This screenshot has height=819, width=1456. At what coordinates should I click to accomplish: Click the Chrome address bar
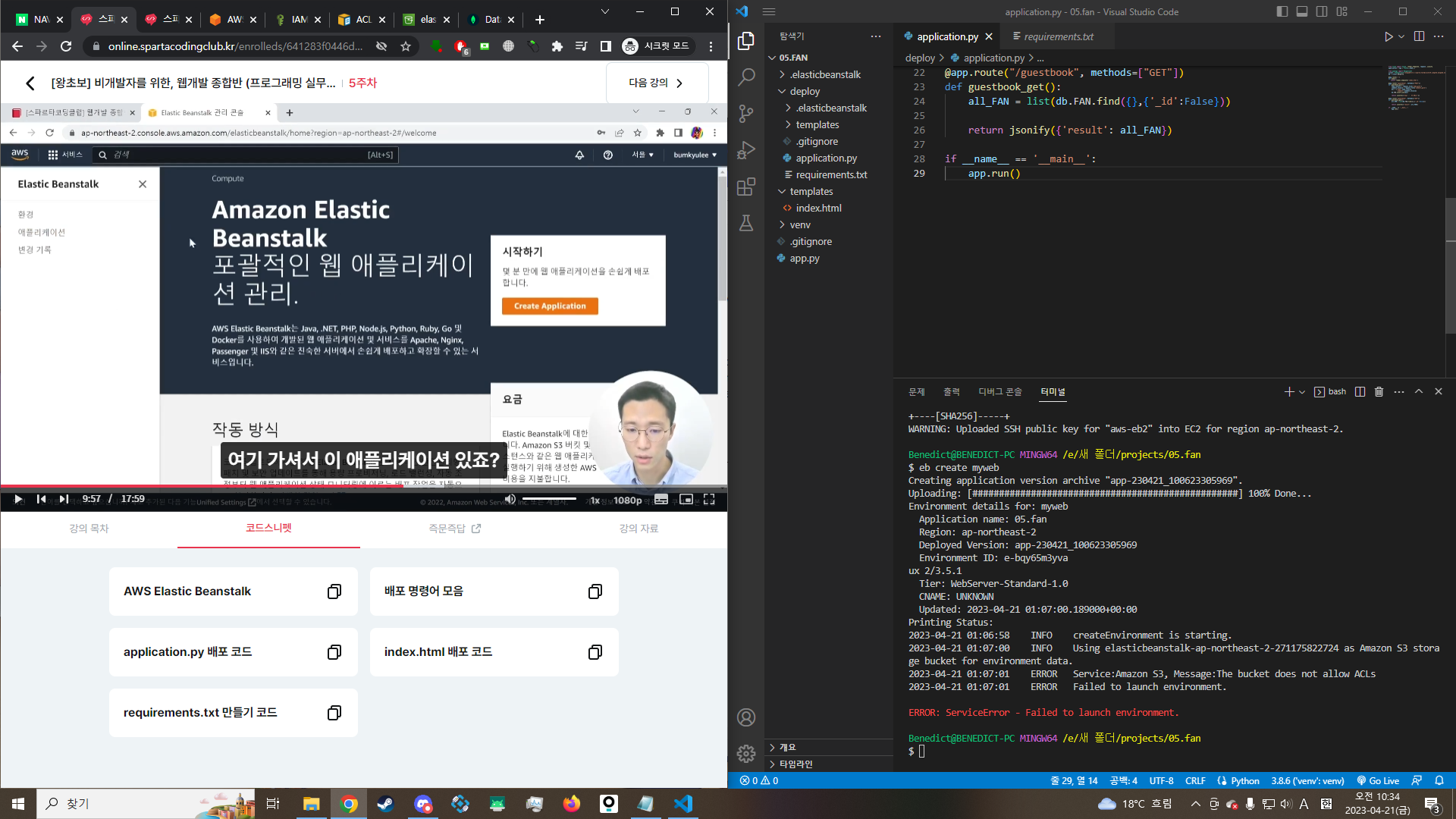(235, 46)
